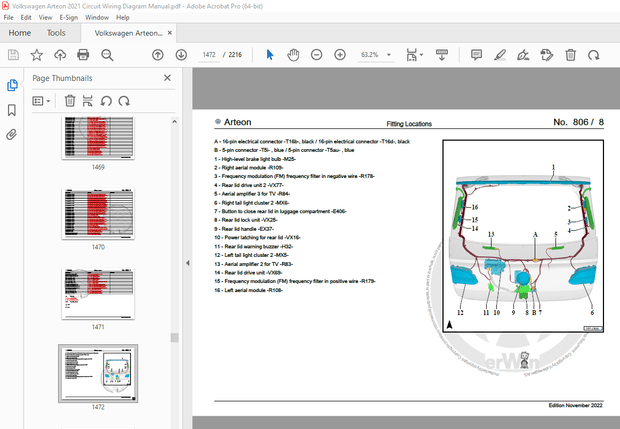This screenshot has width=620, height=429.
Task: Print the document with printer icon
Action: (x=83, y=55)
